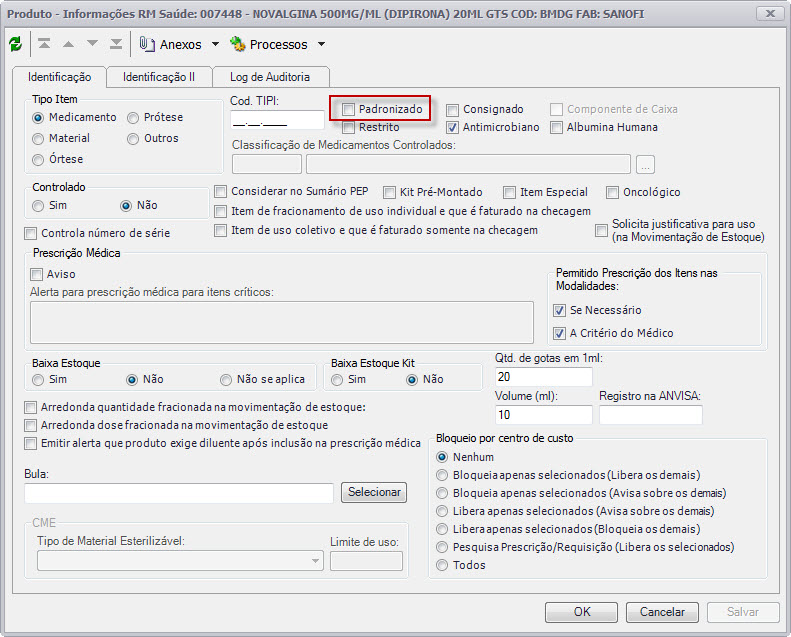Open controlled medication lookup ellipsis button

tap(645, 164)
